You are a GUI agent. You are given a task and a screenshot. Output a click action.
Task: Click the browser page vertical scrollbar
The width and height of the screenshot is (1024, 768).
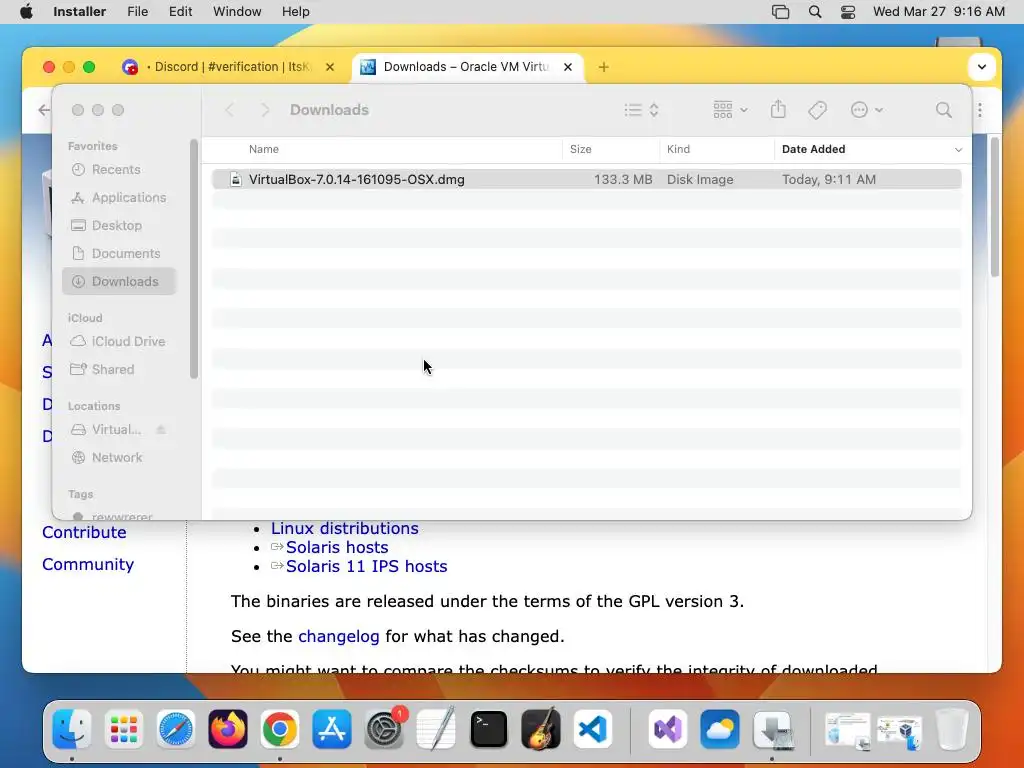pyautogui.click(x=995, y=206)
